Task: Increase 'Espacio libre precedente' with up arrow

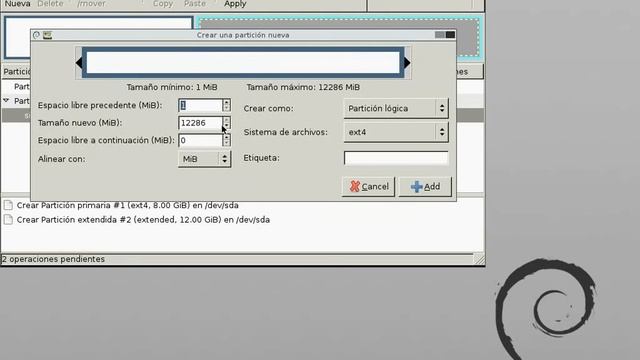Action: [227, 102]
